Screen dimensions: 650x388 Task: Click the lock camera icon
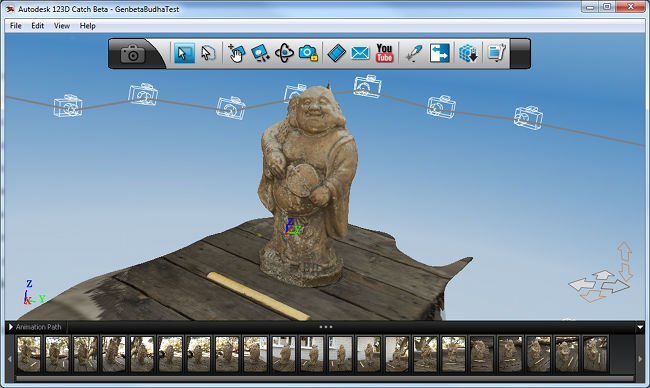coord(308,53)
